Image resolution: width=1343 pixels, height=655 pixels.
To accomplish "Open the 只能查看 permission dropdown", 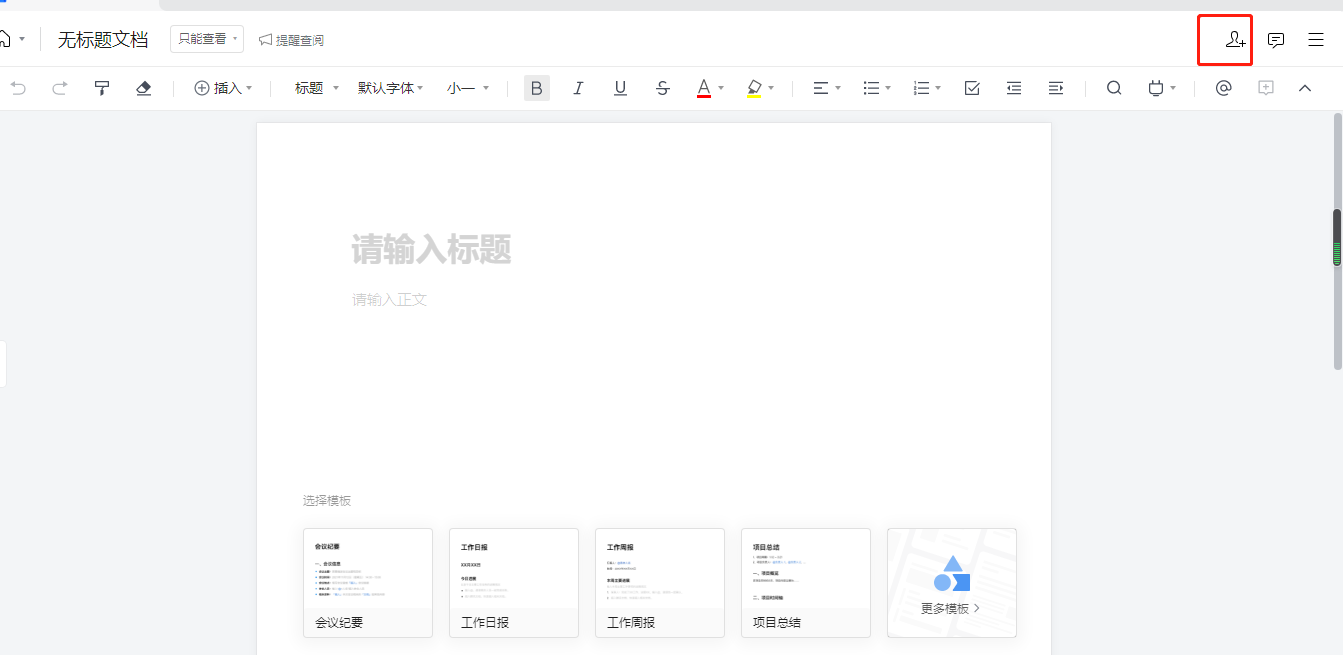I will click(207, 39).
